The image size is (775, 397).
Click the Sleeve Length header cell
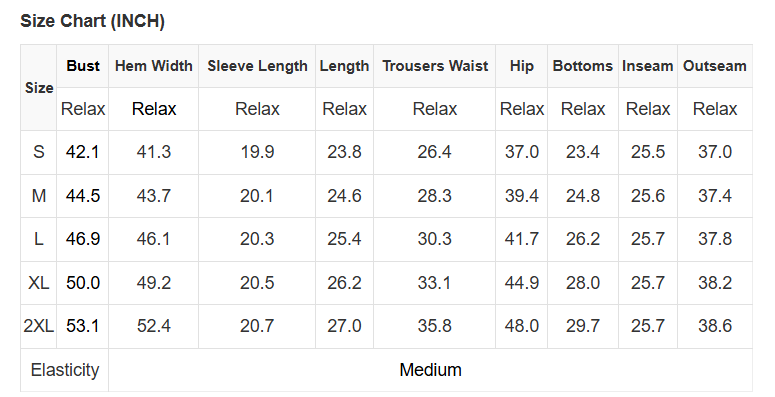click(x=257, y=66)
